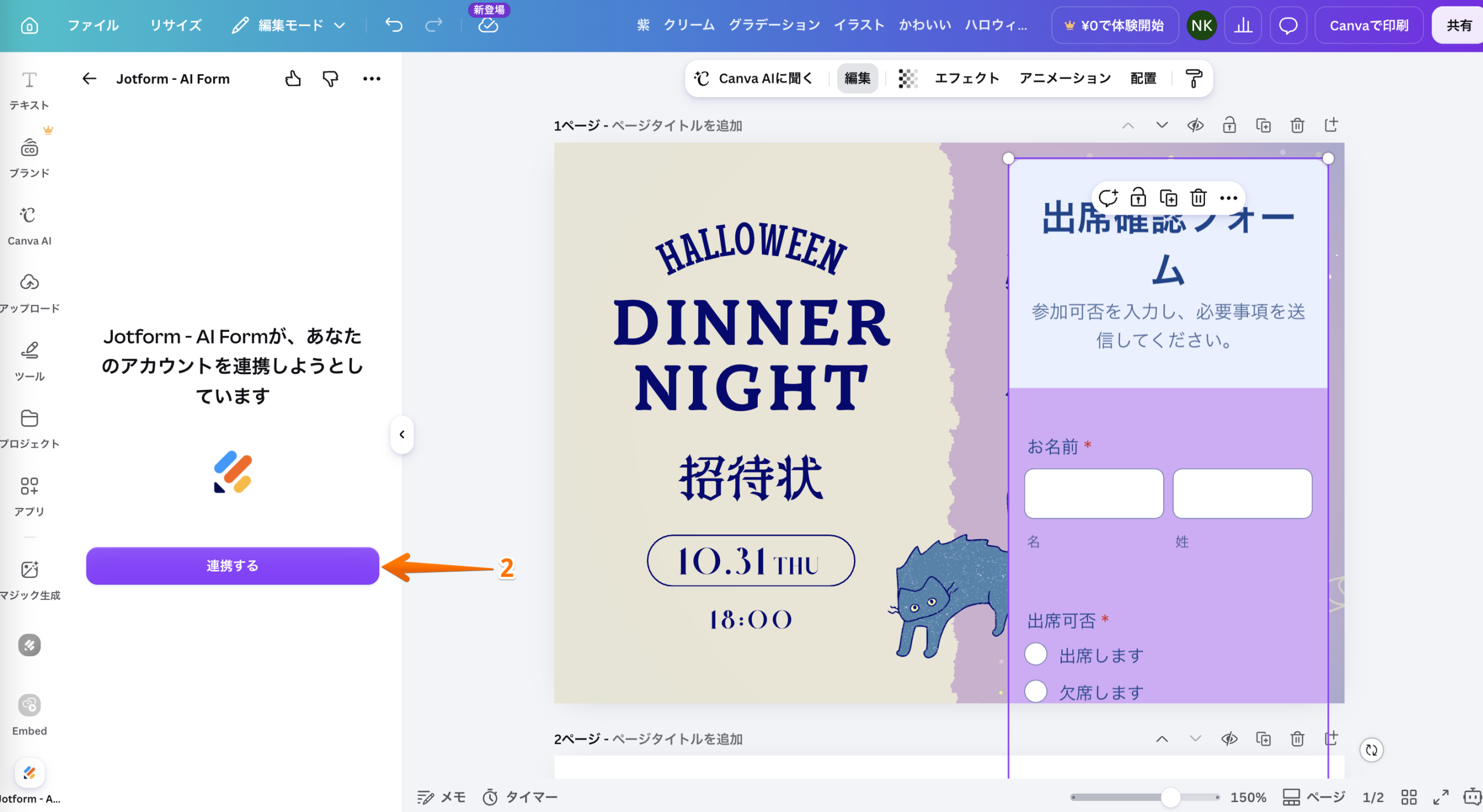This screenshot has width=1483, height=812.
Task: Open the プロジェクト sidebar panel
Action: coord(29,429)
